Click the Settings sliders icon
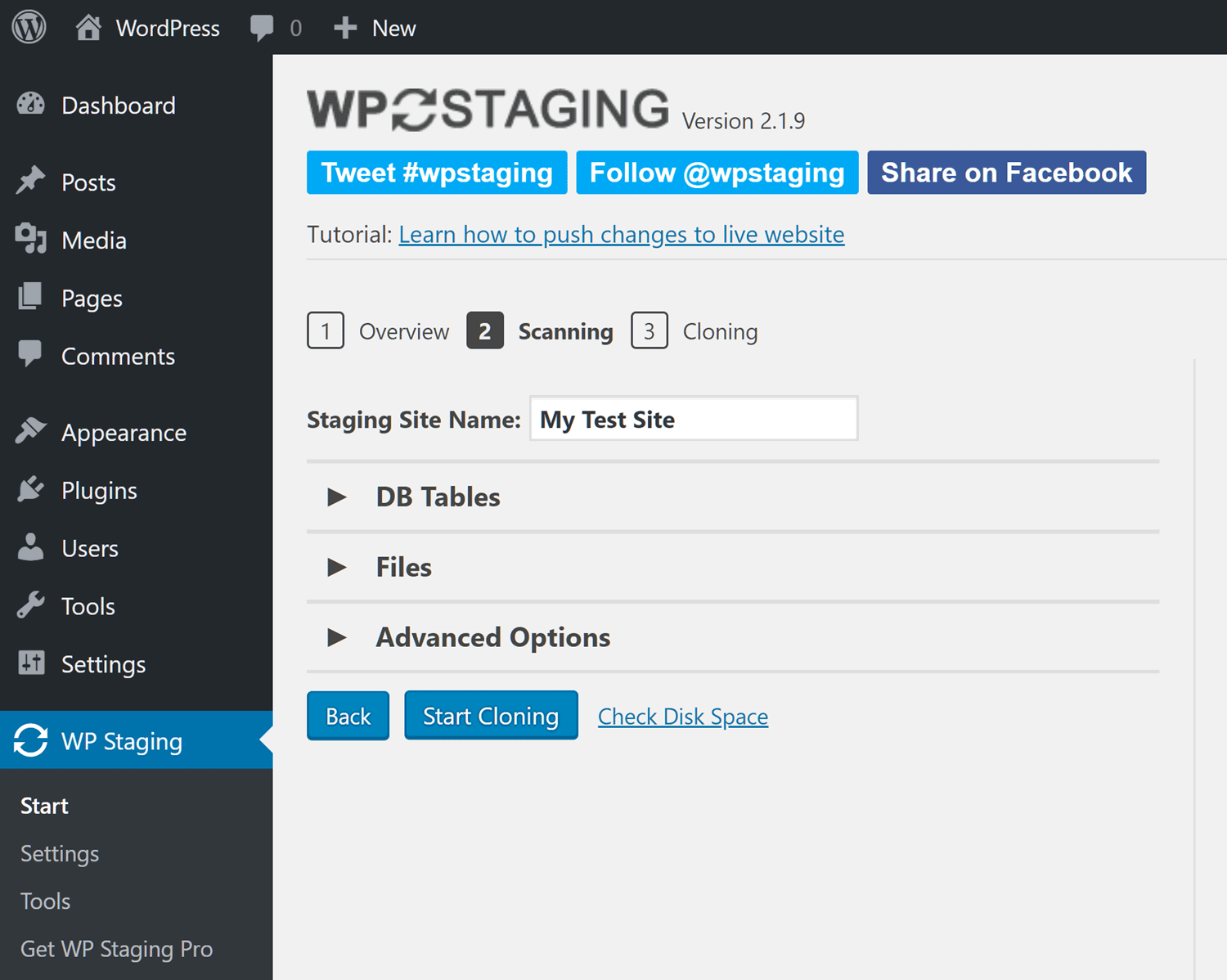 pos(31,663)
